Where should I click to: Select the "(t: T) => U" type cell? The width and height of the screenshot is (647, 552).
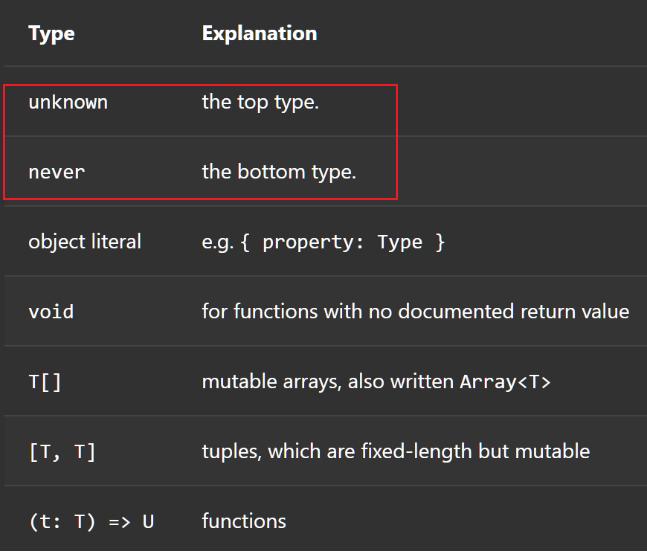pyautogui.click(x=91, y=521)
